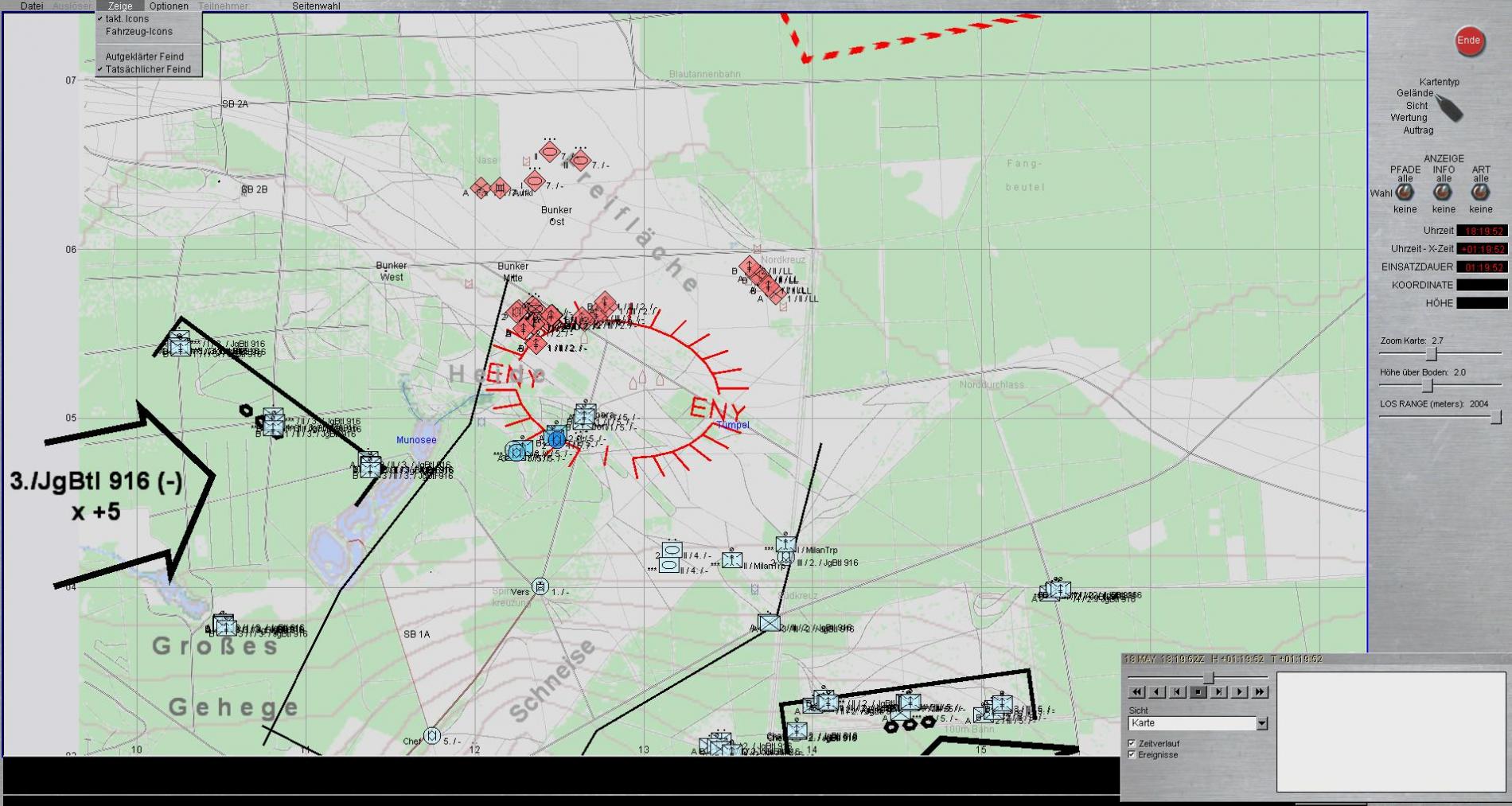
Task: Open the Optionen menu
Action: point(169,6)
